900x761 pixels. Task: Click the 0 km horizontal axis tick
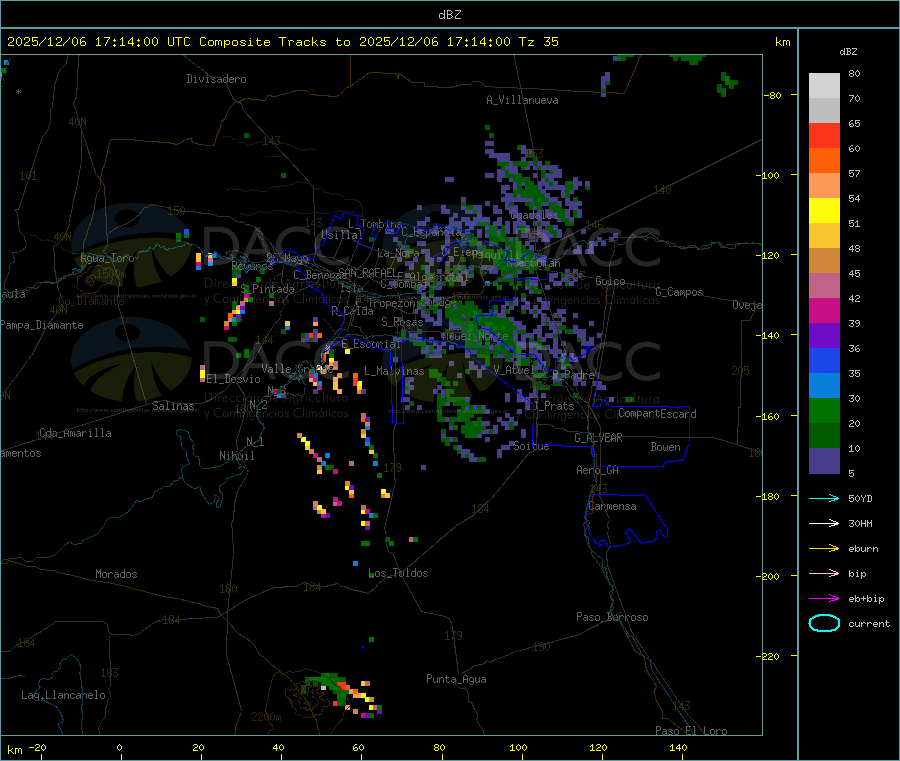[x=119, y=747]
